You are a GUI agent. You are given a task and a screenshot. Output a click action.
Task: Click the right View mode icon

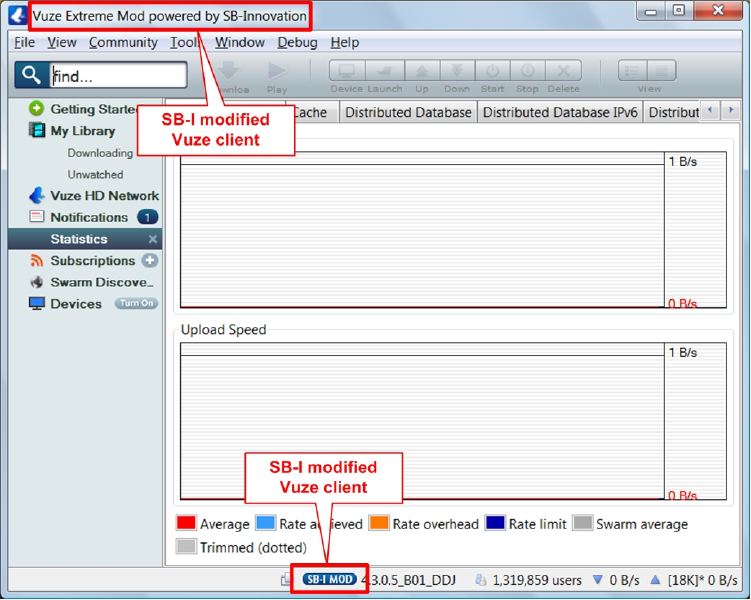(x=661, y=70)
